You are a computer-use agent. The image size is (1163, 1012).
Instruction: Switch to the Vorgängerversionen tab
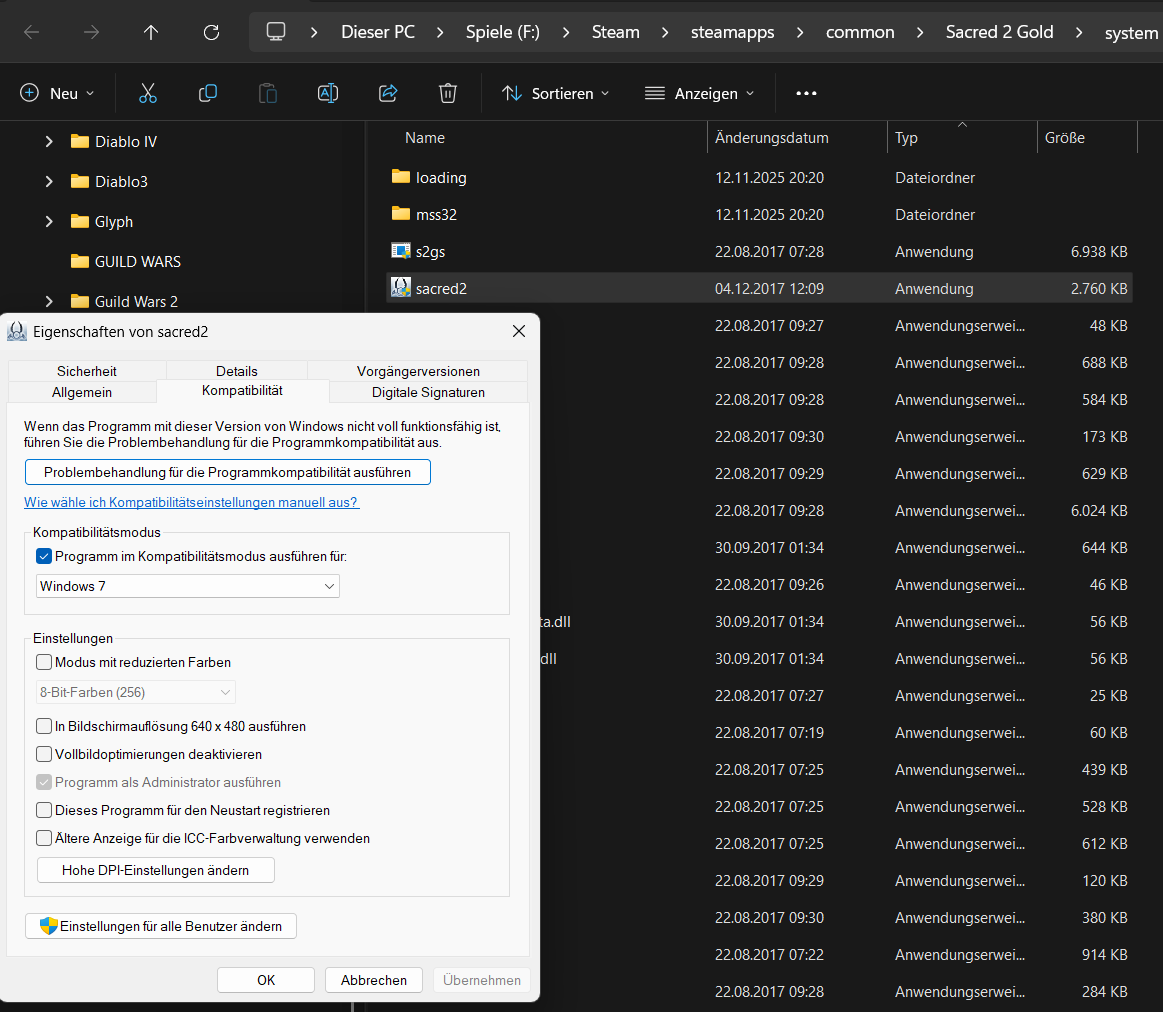(418, 370)
